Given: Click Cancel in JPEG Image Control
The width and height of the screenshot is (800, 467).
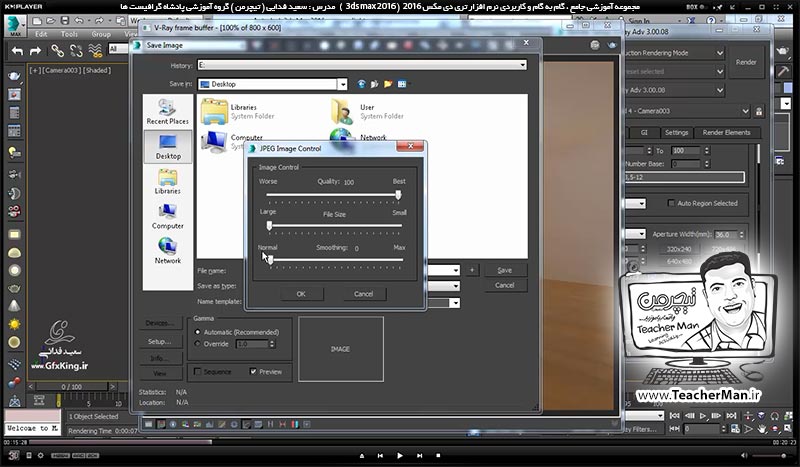Looking at the screenshot, I should pyautogui.click(x=363, y=294).
